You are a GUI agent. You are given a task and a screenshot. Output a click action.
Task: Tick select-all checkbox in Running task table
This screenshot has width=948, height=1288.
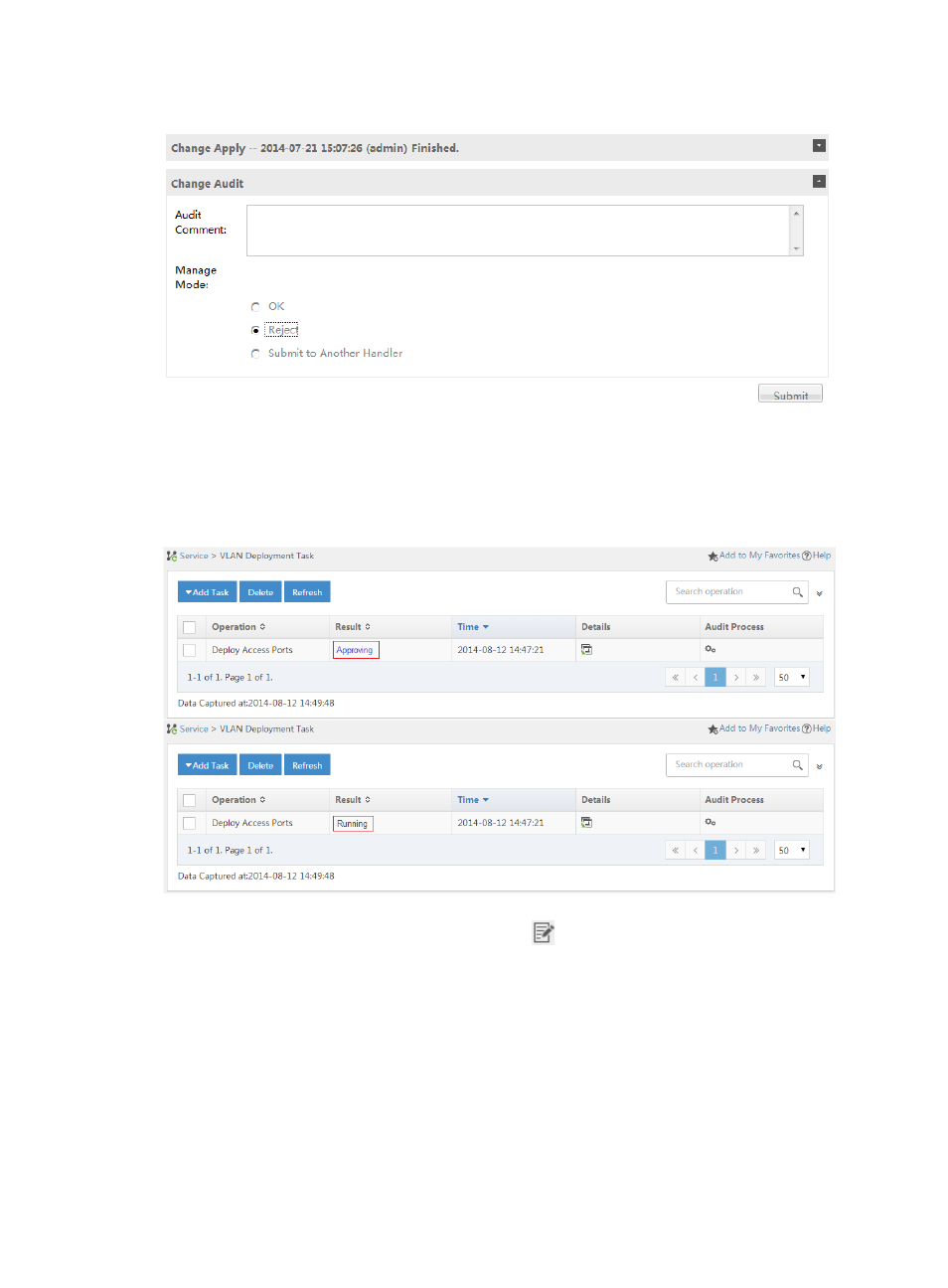pyautogui.click(x=190, y=801)
